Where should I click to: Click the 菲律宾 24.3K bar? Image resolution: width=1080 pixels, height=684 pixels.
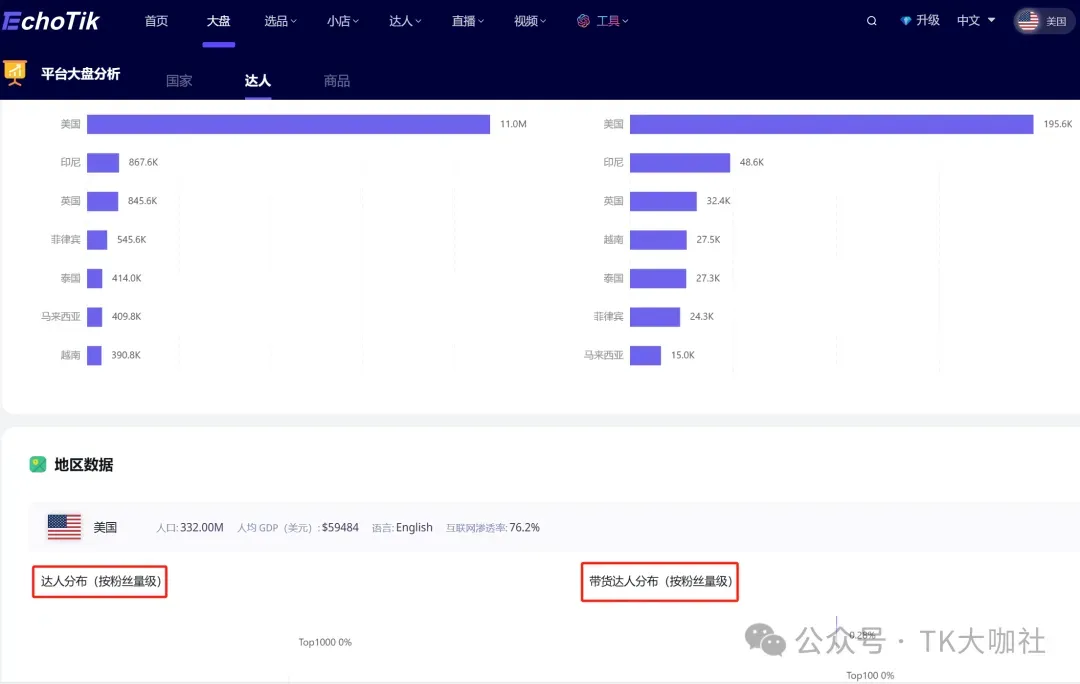(x=655, y=317)
